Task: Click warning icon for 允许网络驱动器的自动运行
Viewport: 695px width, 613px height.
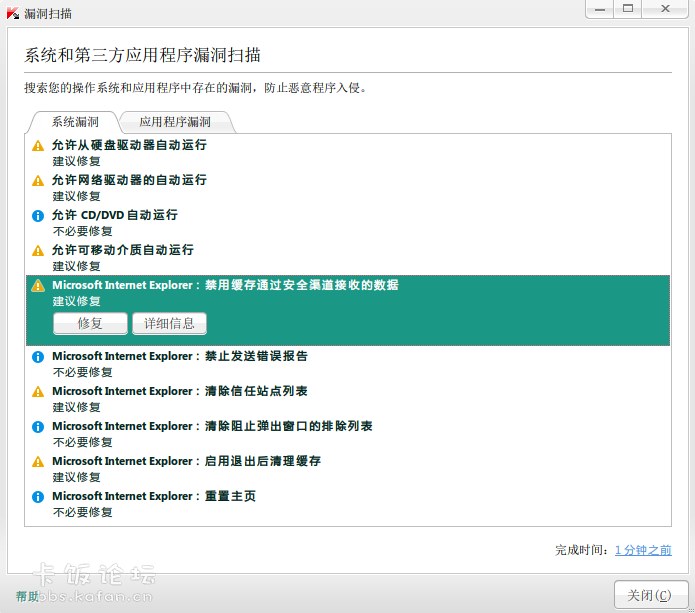Action: tap(38, 180)
